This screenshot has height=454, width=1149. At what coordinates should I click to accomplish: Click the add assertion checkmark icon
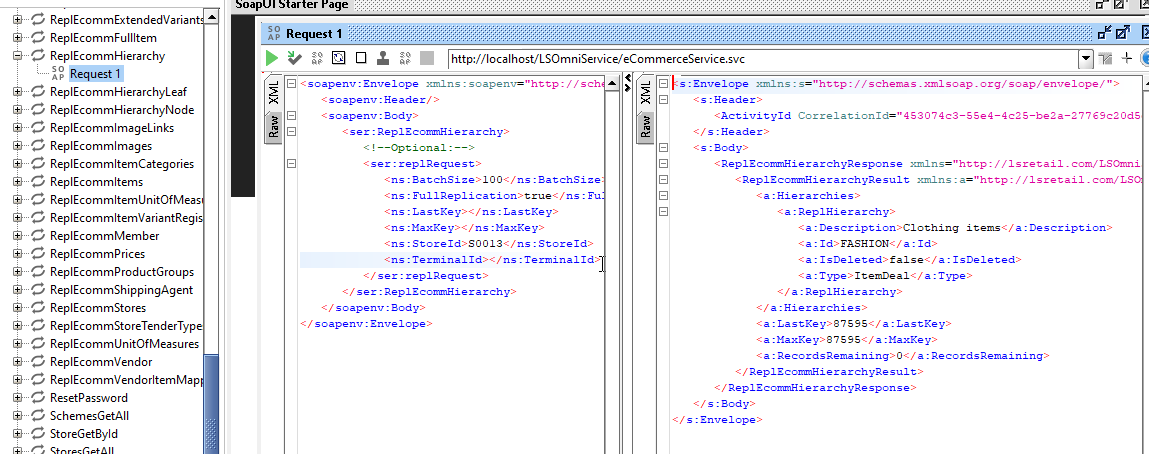[x=294, y=59]
